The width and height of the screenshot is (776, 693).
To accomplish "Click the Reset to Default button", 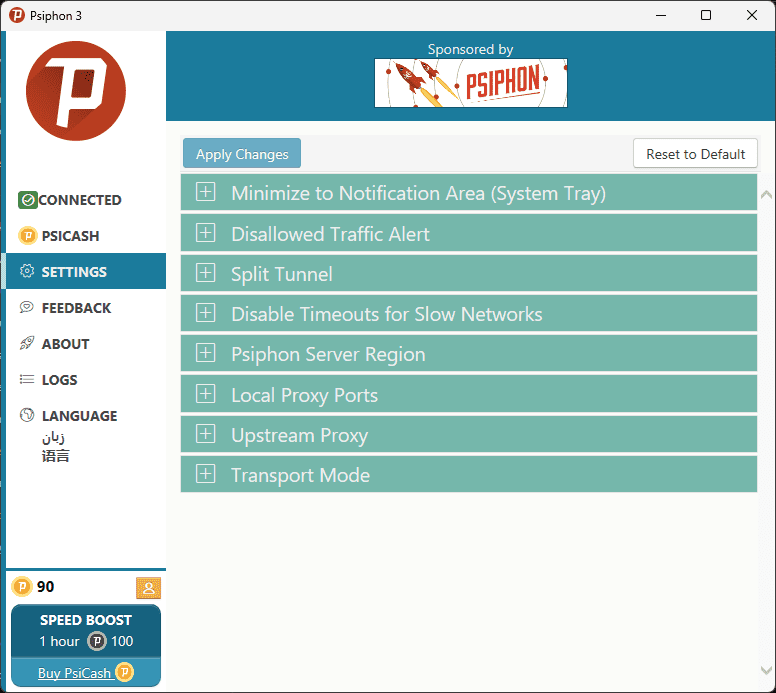I will point(695,153).
